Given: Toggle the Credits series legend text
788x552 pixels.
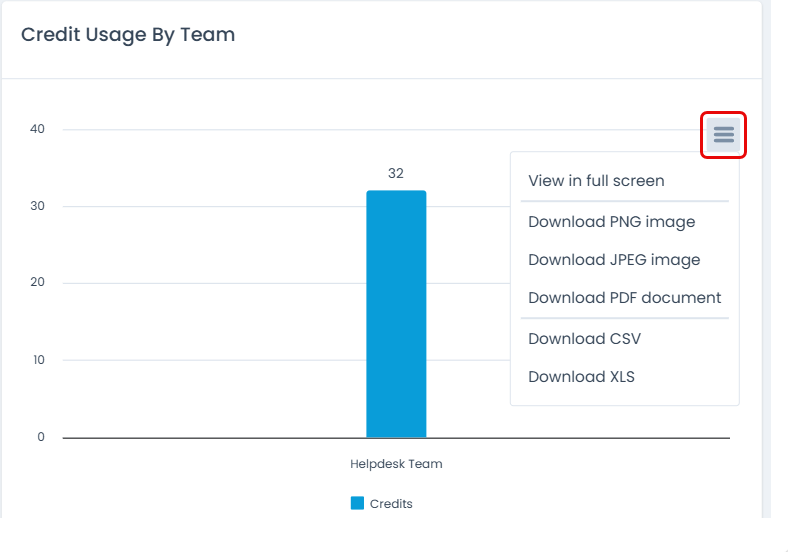Looking at the screenshot, I should tap(391, 504).
